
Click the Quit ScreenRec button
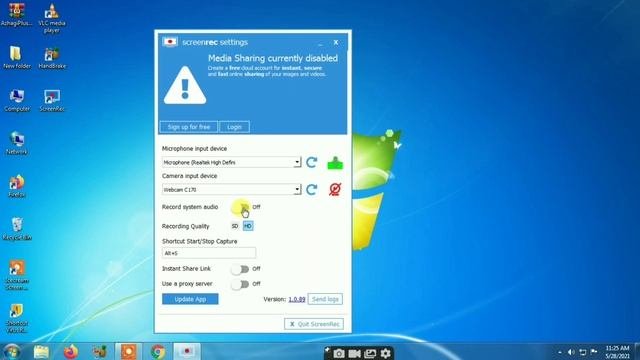[314, 324]
